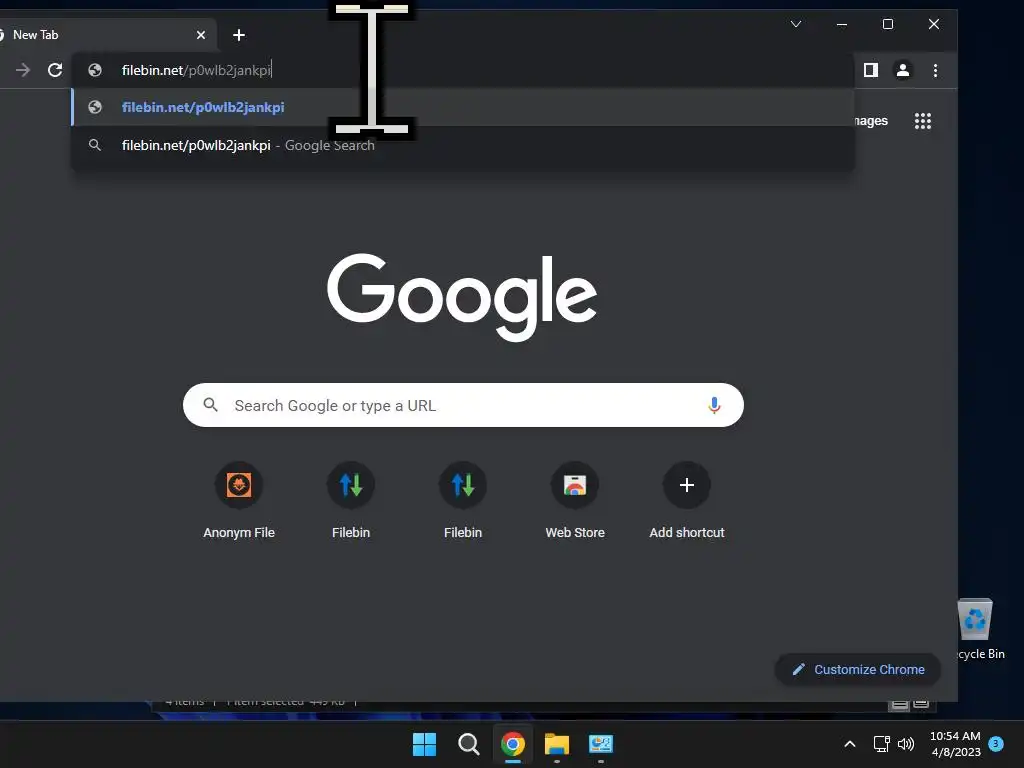Choose the filebin.net Google Search suggestion

[x=464, y=145]
